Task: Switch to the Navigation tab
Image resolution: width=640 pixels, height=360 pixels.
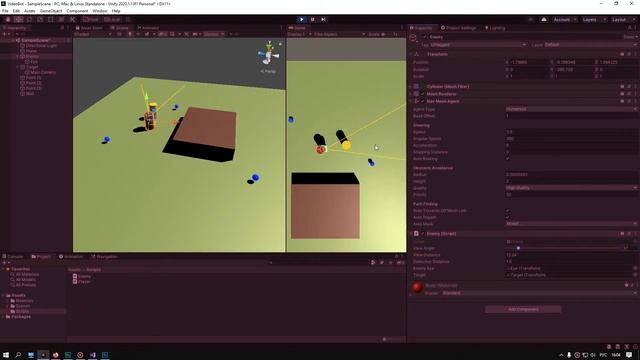Action: (104, 256)
